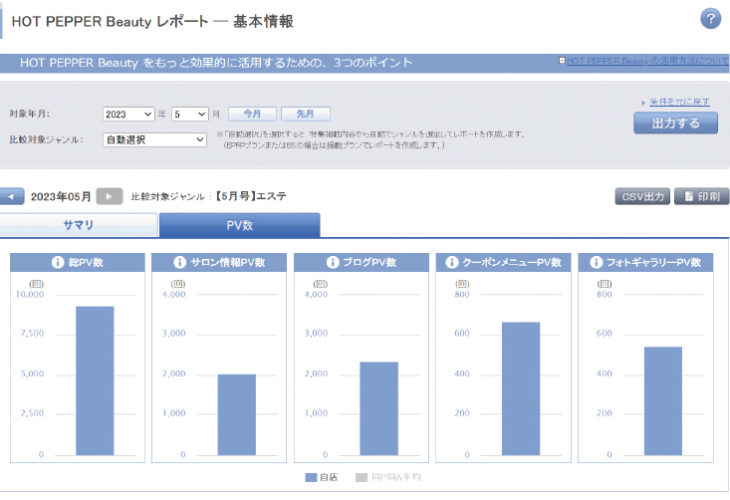Export data with CSV出力 button

tap(641, 197)
